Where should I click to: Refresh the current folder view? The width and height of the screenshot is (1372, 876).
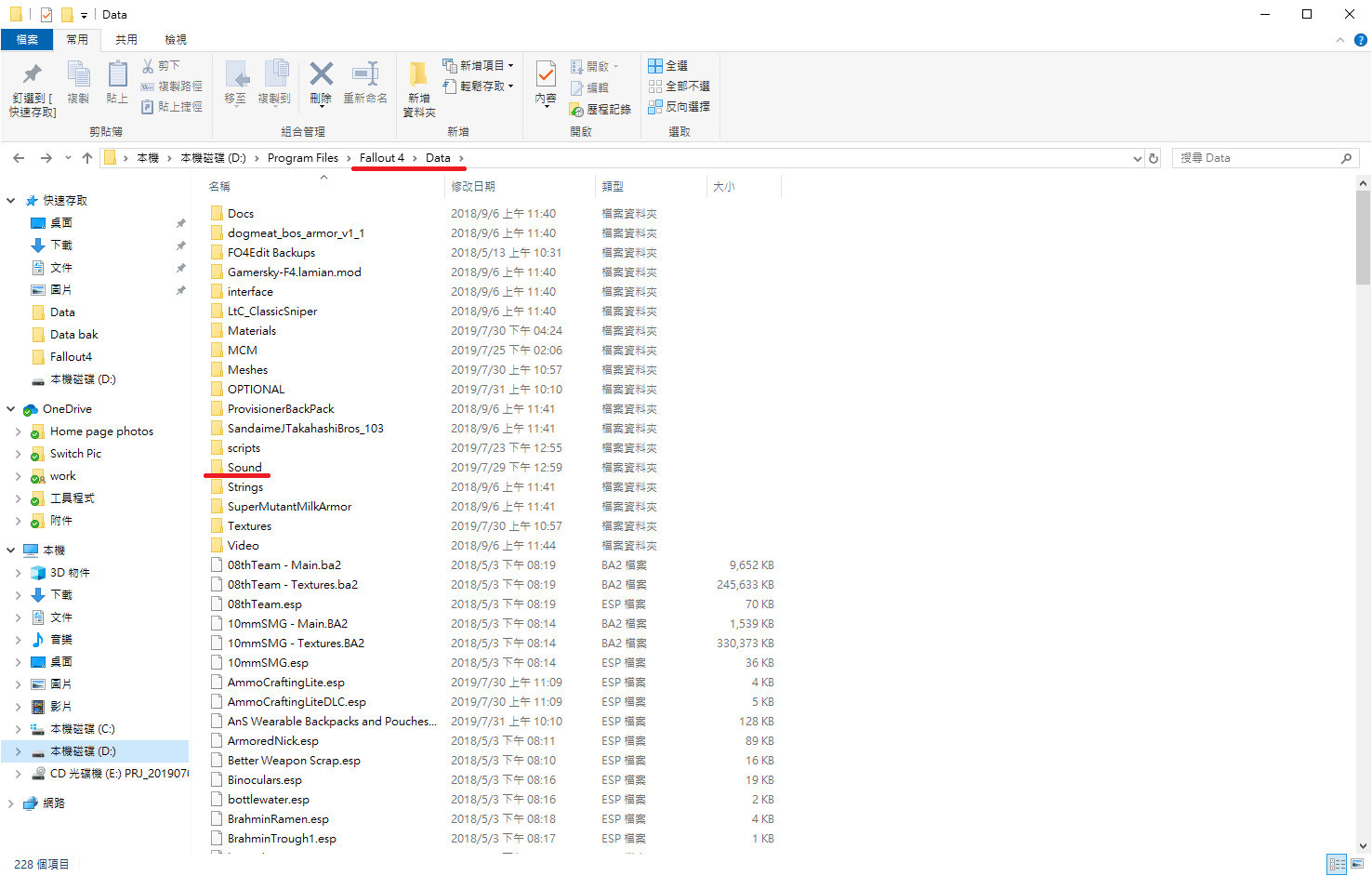(1154, 158)
